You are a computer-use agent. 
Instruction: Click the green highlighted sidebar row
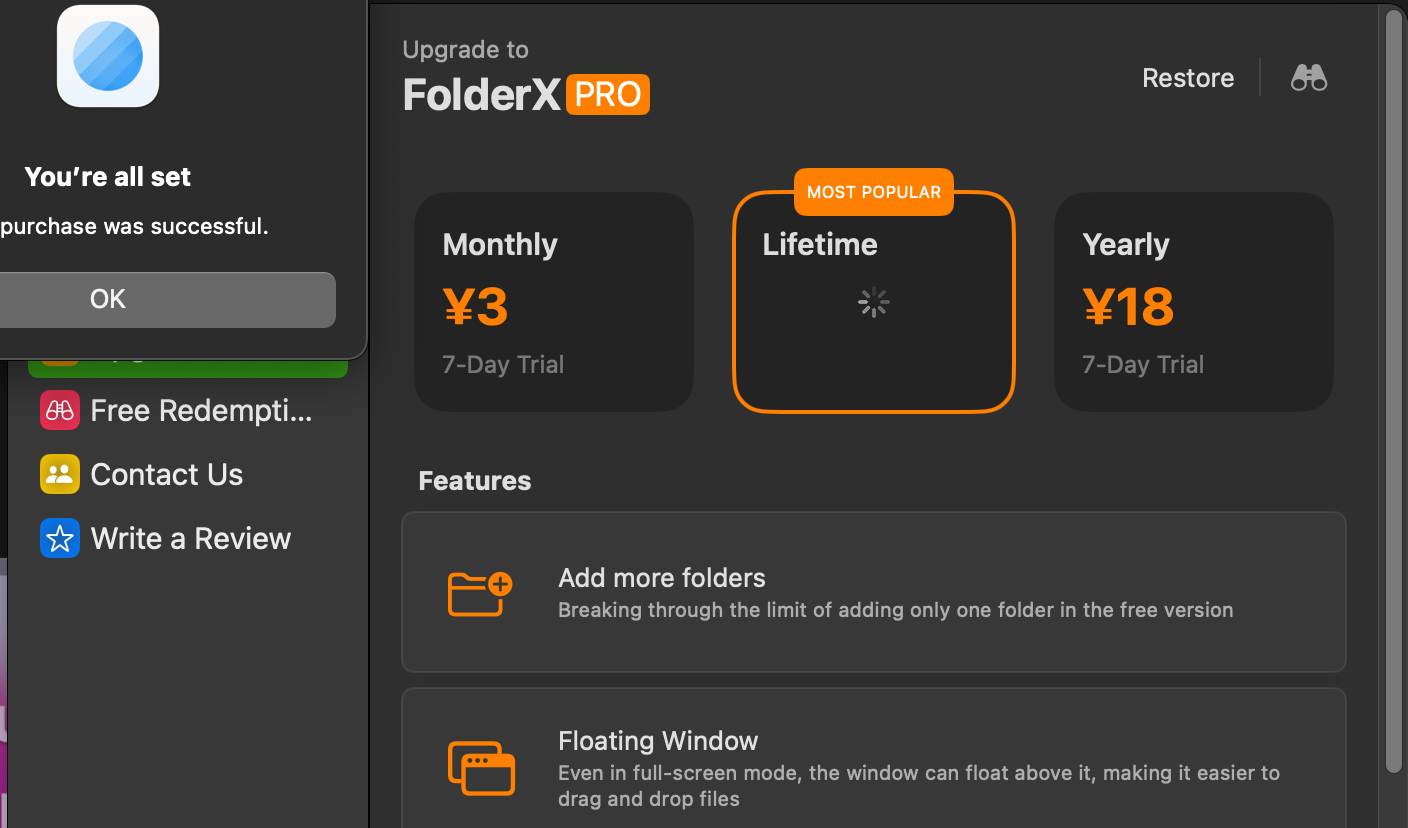coord(188,368)
